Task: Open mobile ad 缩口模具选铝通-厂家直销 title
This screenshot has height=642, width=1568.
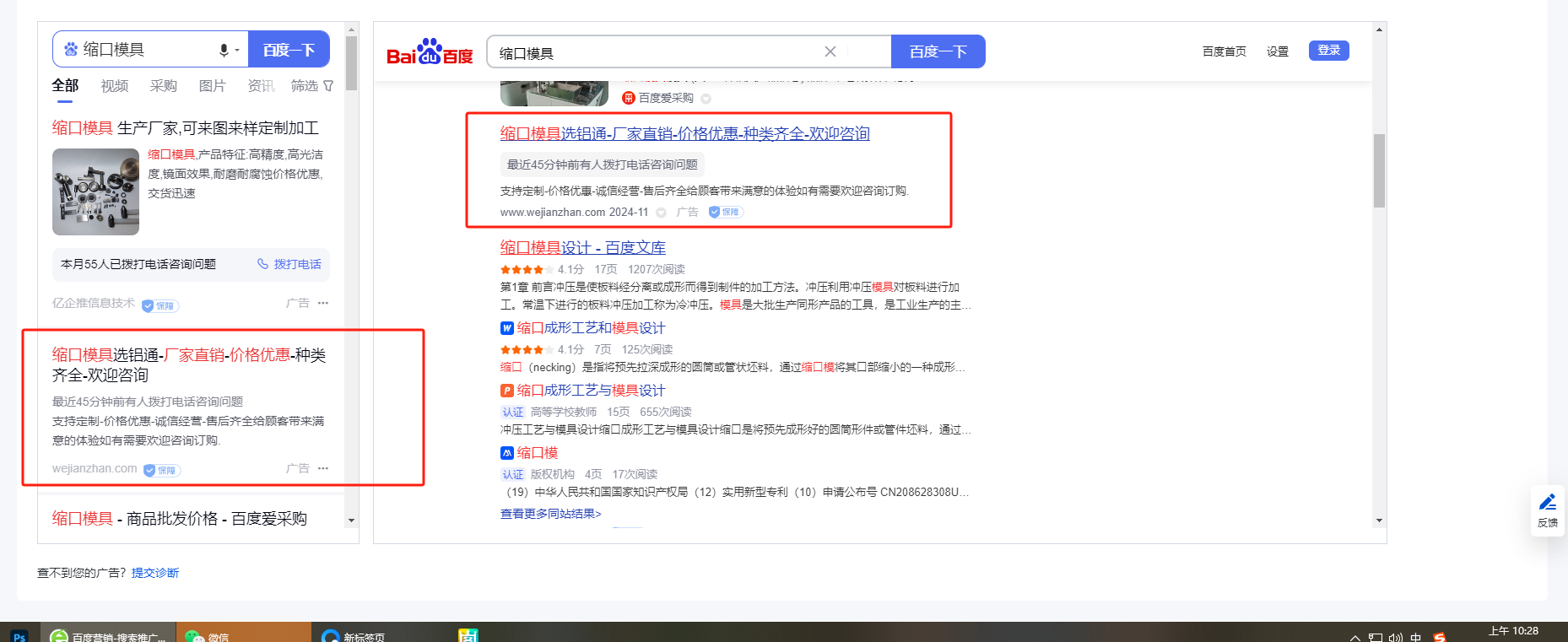Action: (189, 364)
